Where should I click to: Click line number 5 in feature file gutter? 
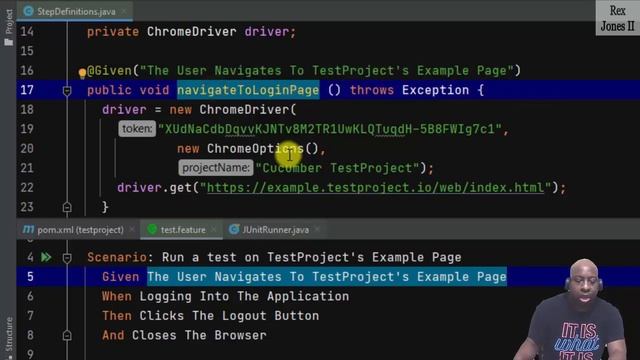point(30,277)
